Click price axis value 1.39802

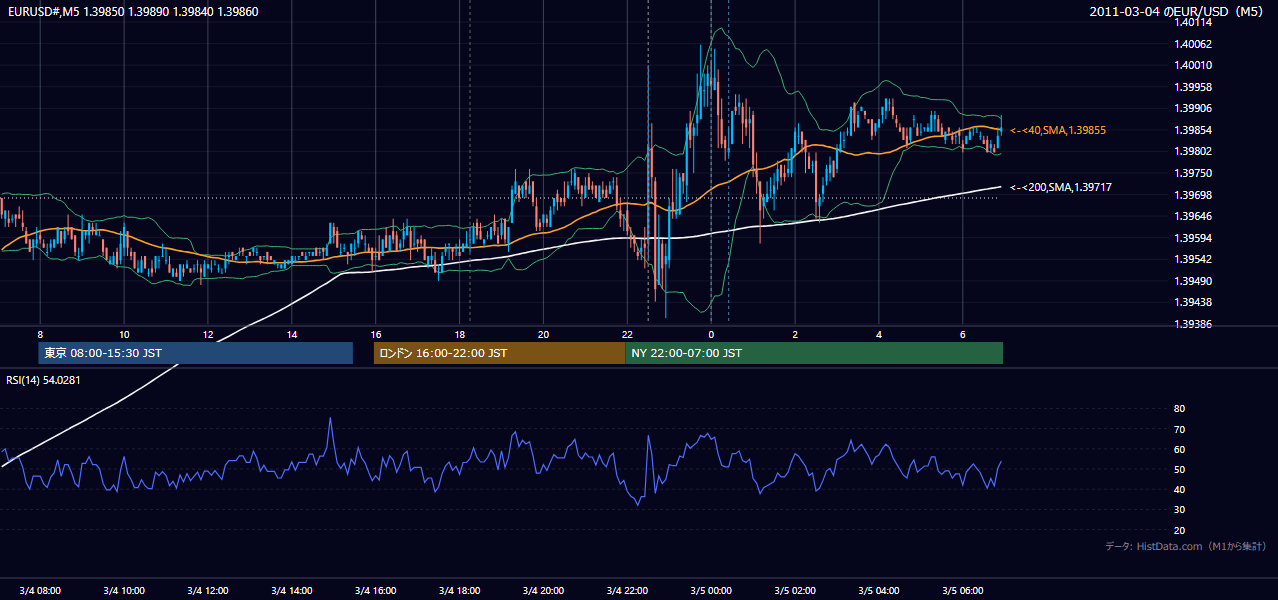coord(1195,152)
